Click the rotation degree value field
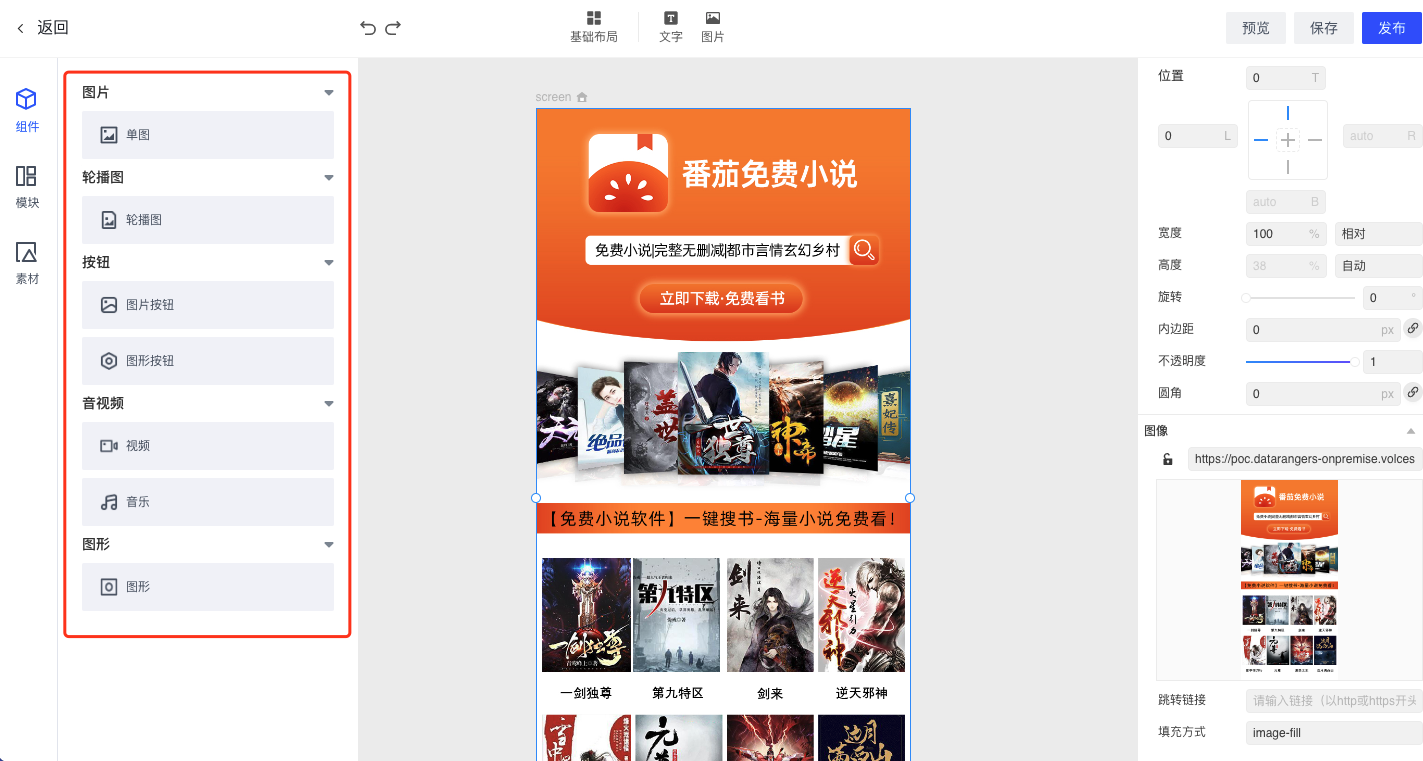This screenshot has width=1423, height=761. point(1393,298)
